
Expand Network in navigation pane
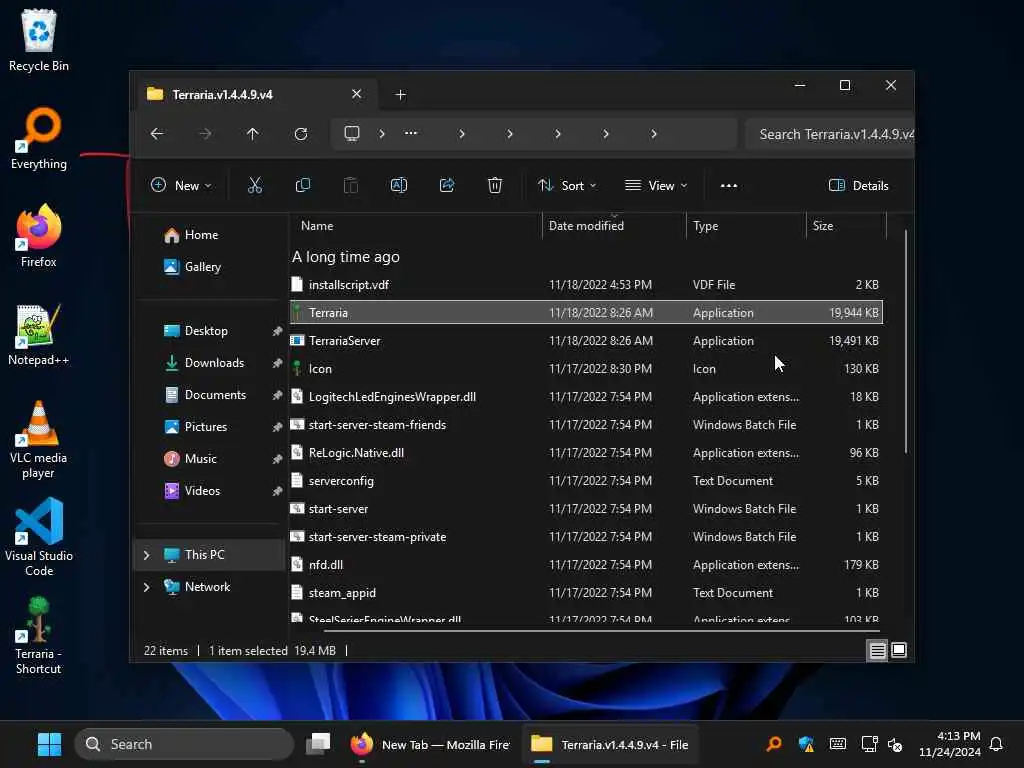tap(146, 587)
